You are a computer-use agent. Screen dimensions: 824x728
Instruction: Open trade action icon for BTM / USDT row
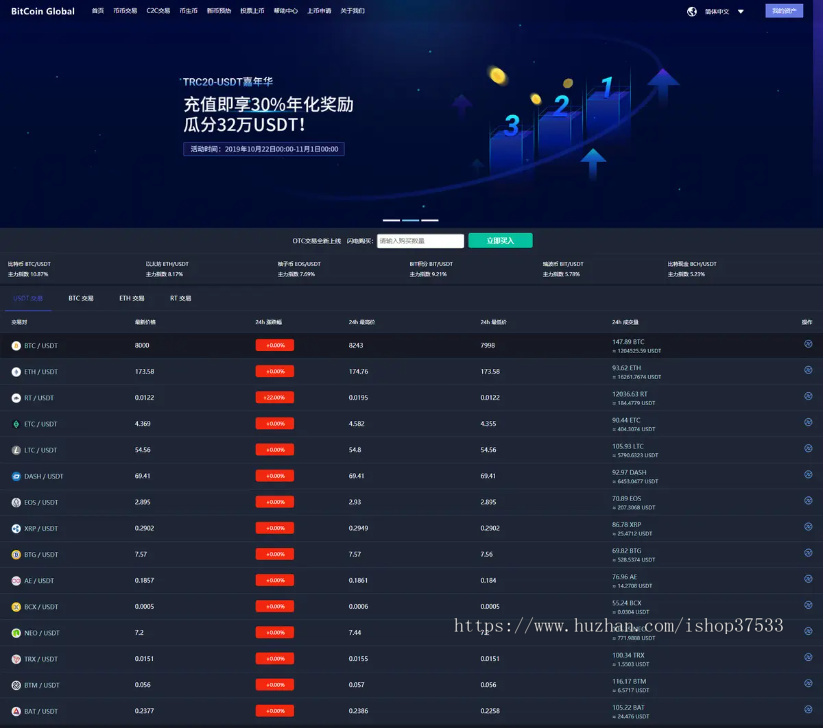(x=808, y=683)
